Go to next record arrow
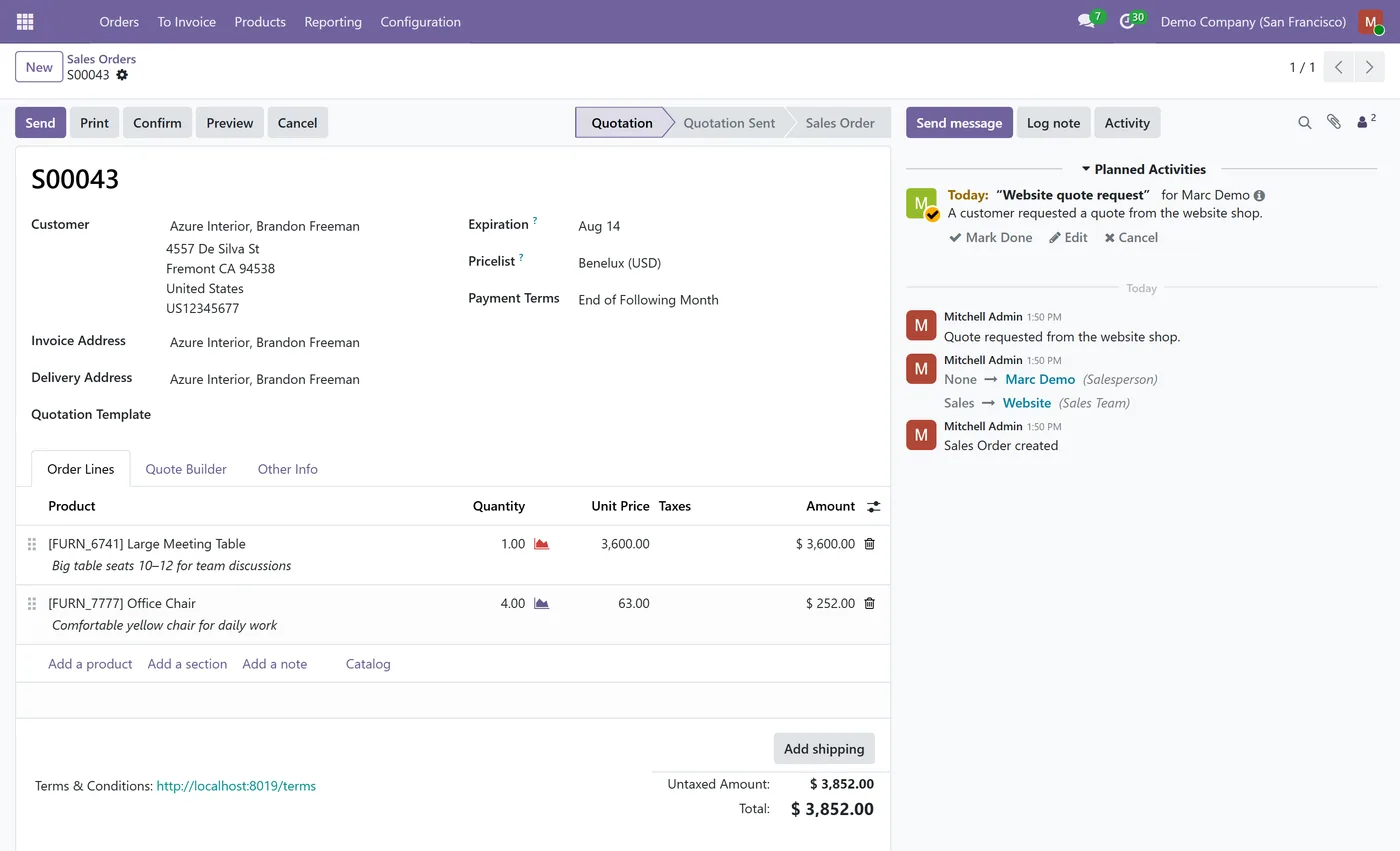 1369,67
